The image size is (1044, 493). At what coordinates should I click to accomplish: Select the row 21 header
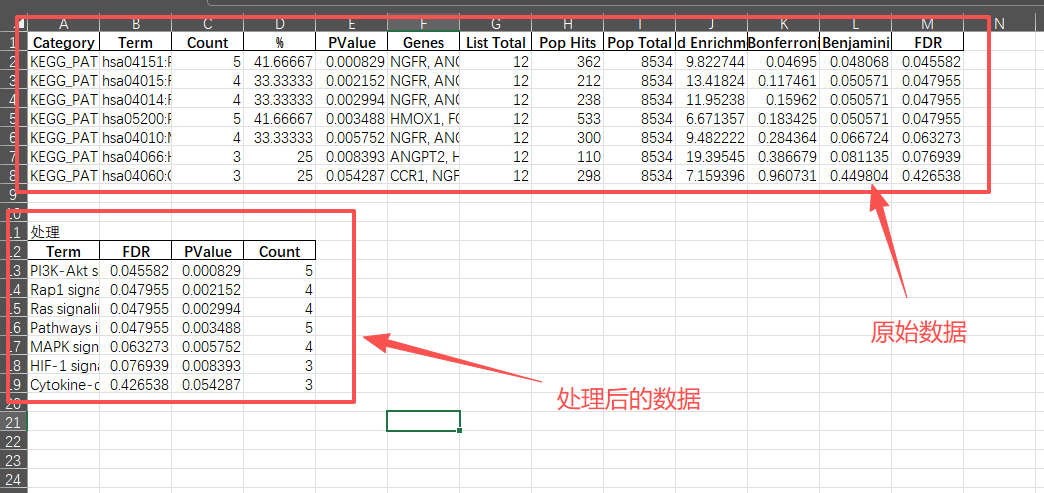coord(12,422)
